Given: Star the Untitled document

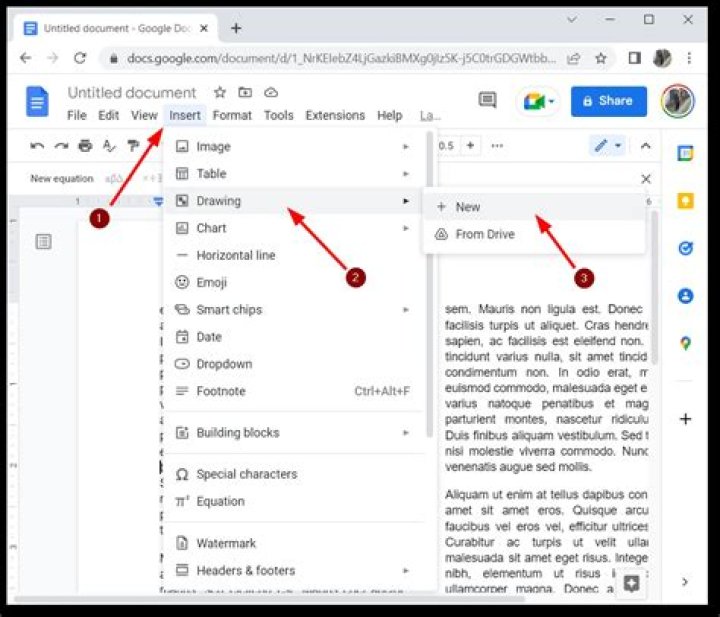Looking at the screenshot, I should coord(220,92).
